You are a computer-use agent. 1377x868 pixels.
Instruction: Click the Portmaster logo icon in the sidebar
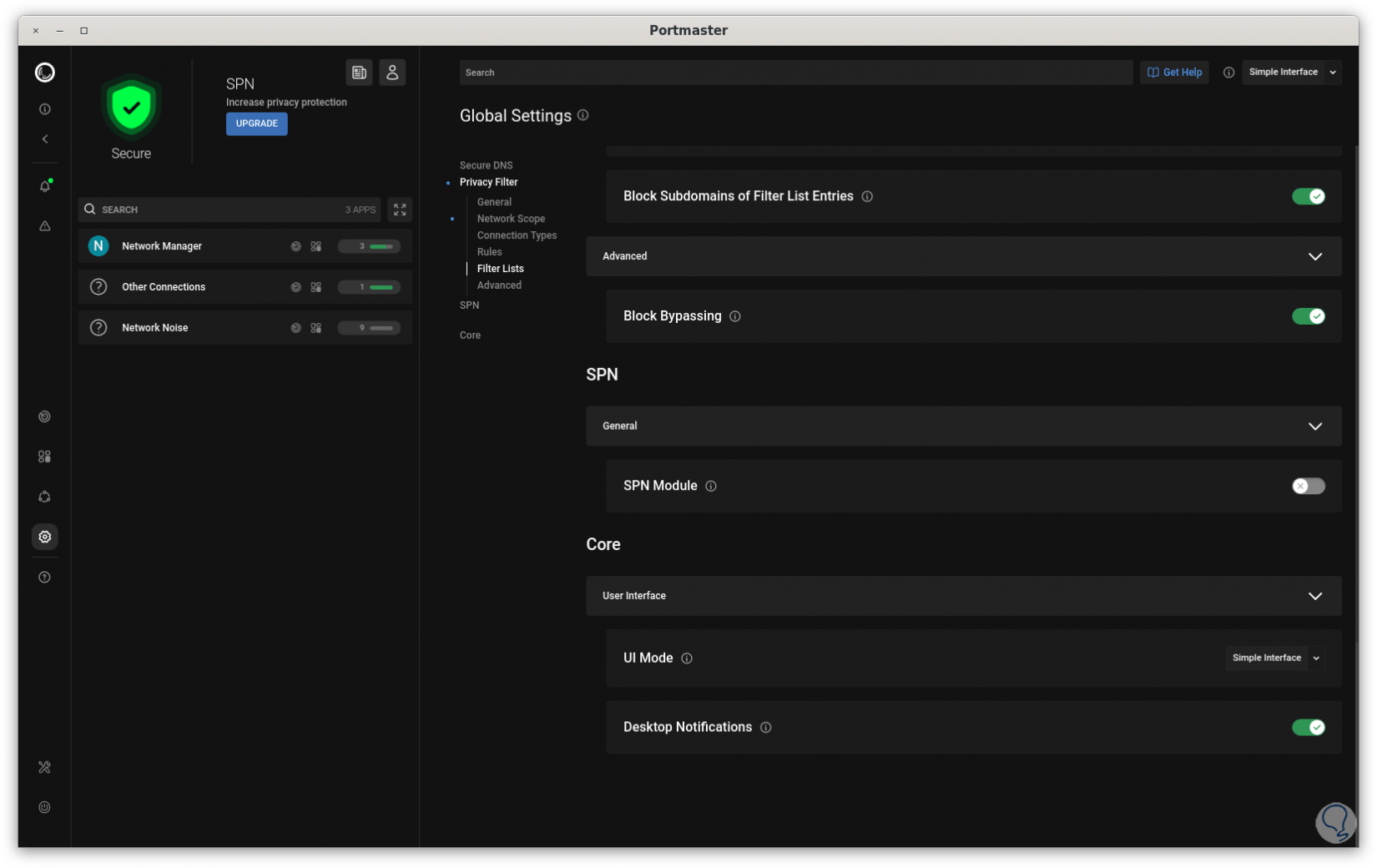[x=45, y=73]
